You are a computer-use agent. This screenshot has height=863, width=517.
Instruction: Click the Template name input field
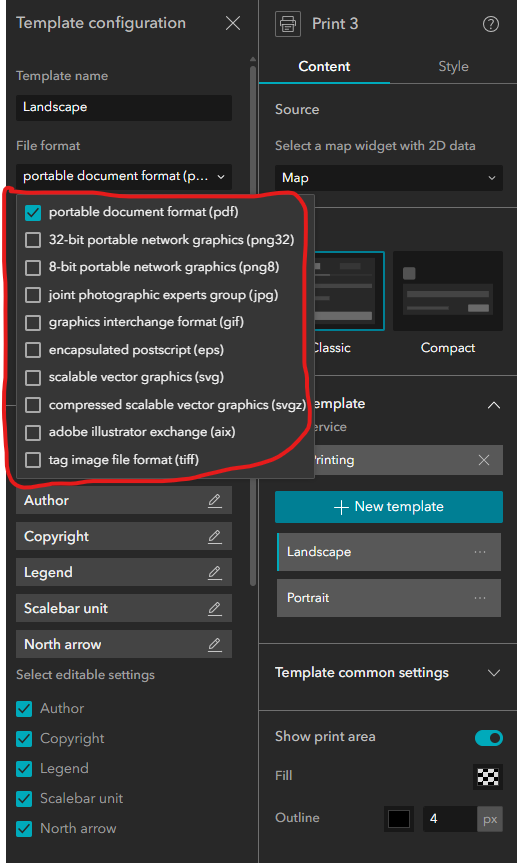124,107
